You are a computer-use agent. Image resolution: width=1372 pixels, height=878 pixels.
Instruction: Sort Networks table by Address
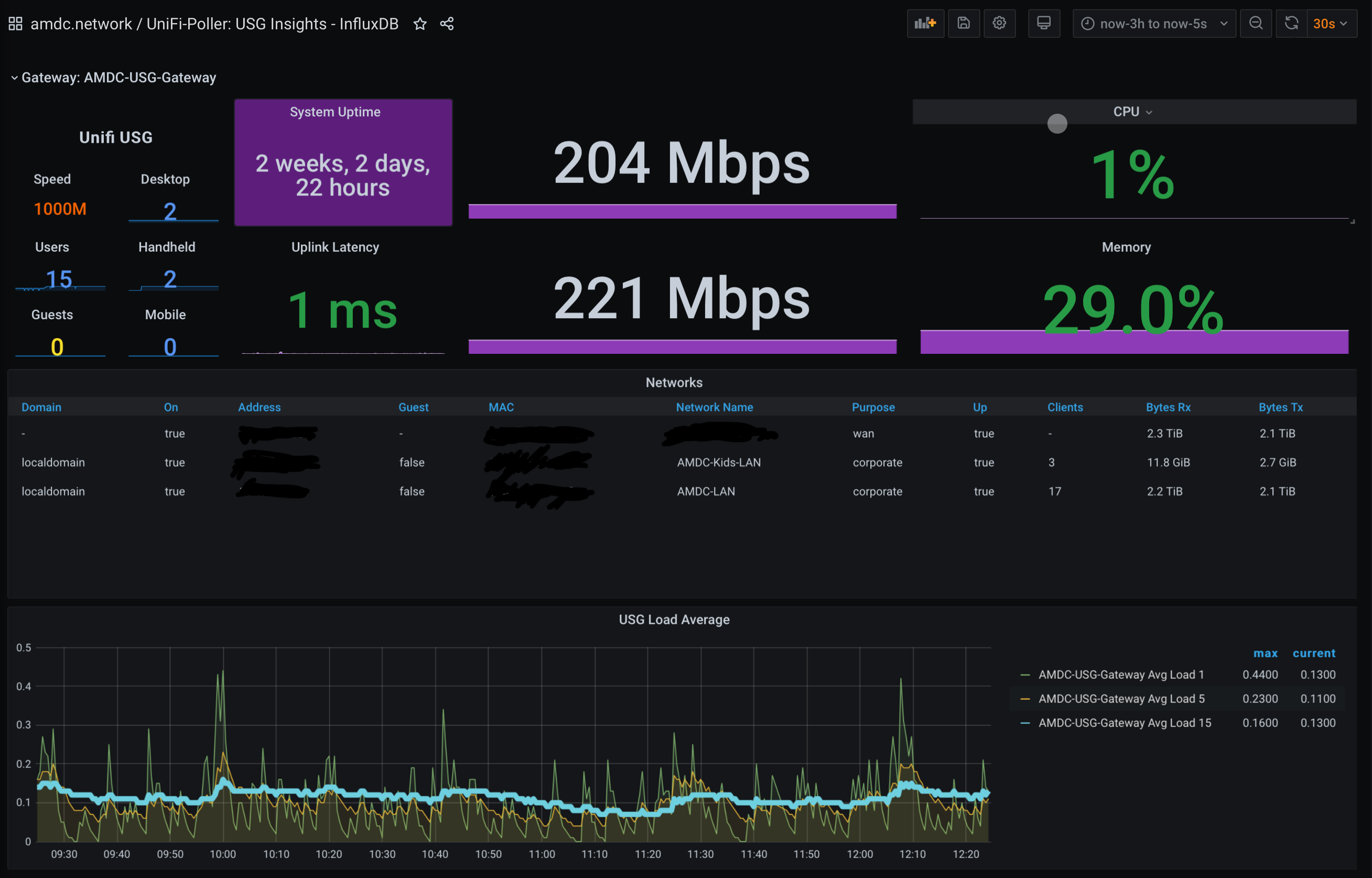click(x=260, y=407)
